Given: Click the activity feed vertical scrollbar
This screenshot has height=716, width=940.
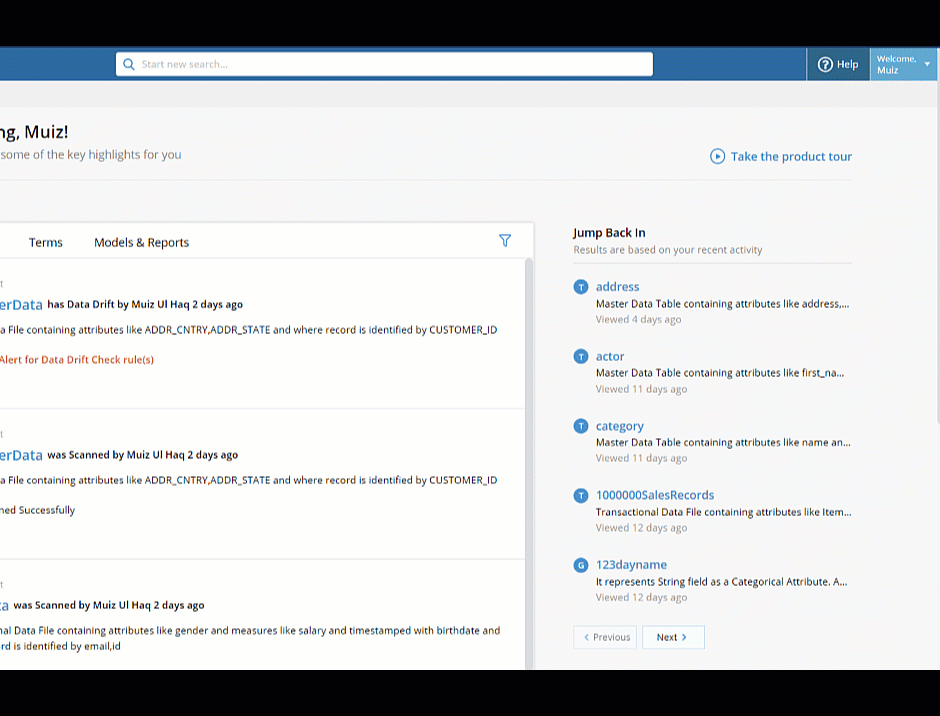Looking at the screenshot, I should (x=529, y=463).
